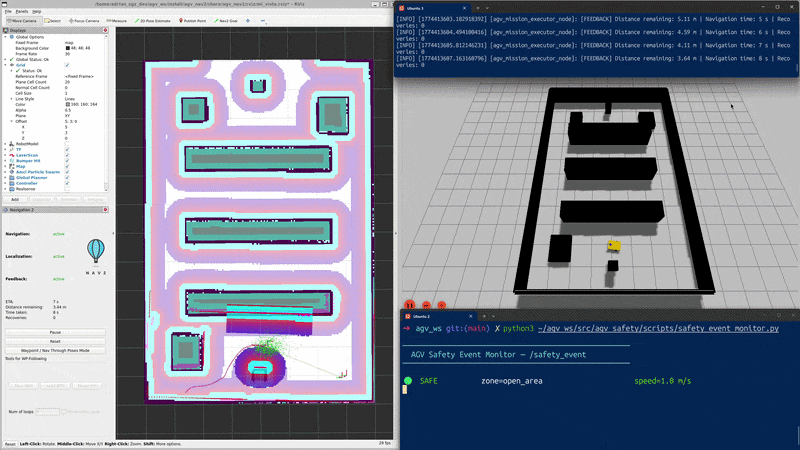Image resolution: width=800 pixels, height=450 pixels.
Task: Click the Global Options gear icon
Action: click(12, 37)
